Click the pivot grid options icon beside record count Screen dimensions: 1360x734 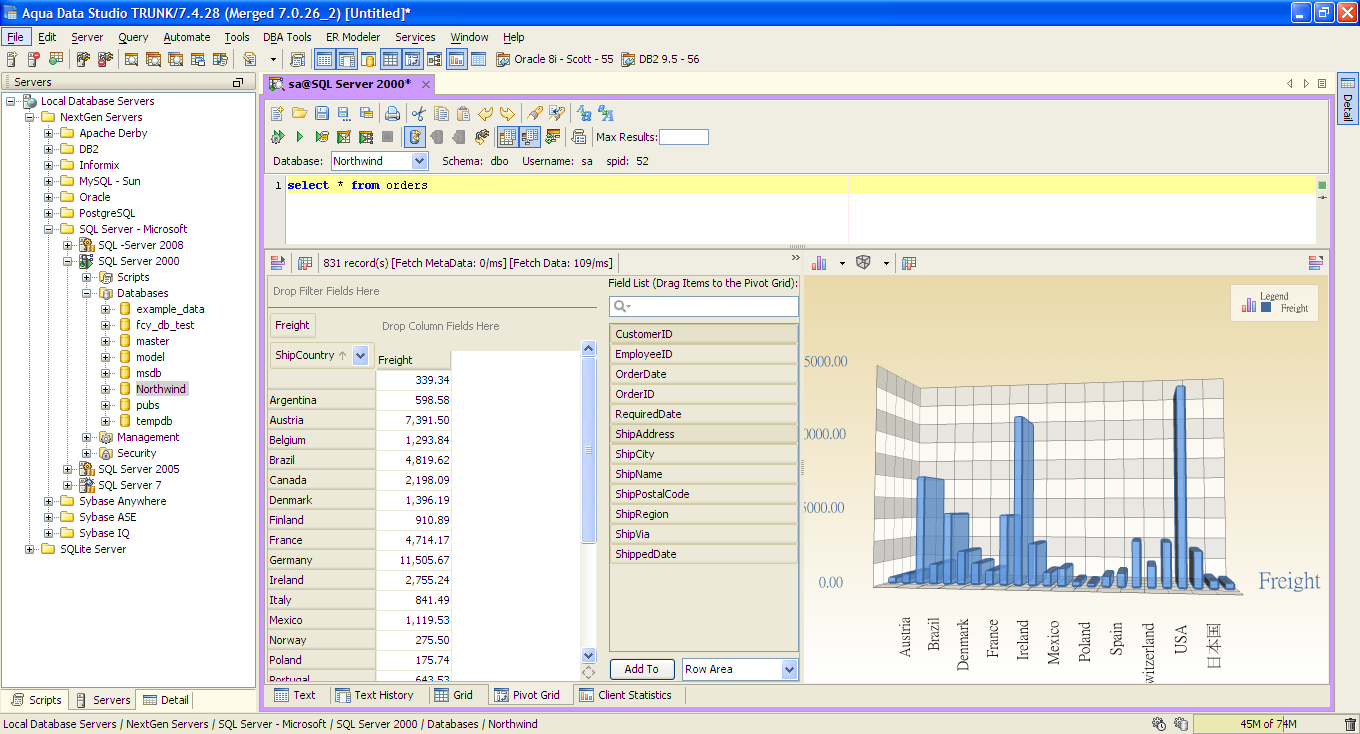305,263
